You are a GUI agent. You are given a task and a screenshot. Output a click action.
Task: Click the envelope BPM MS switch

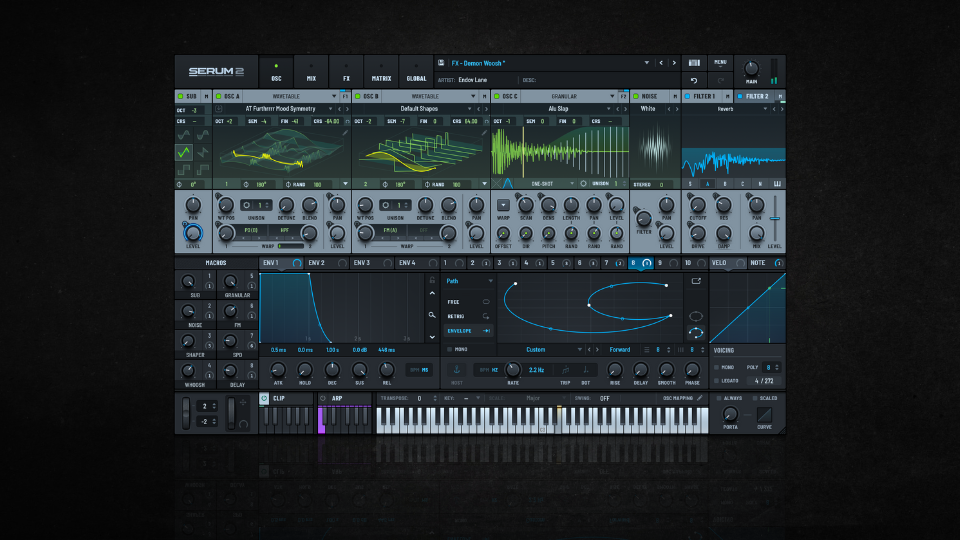[x=419, y=370]
